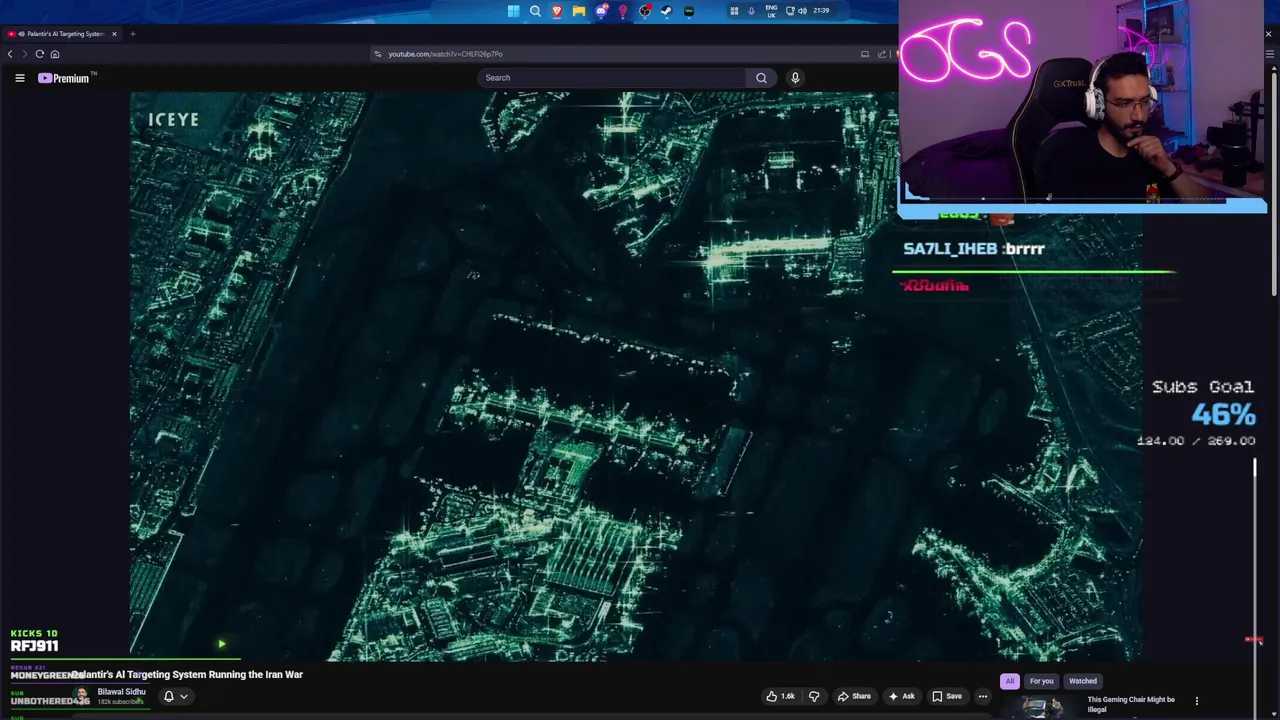
Task: Open volume control in the system tray
Action: point(802,11)
